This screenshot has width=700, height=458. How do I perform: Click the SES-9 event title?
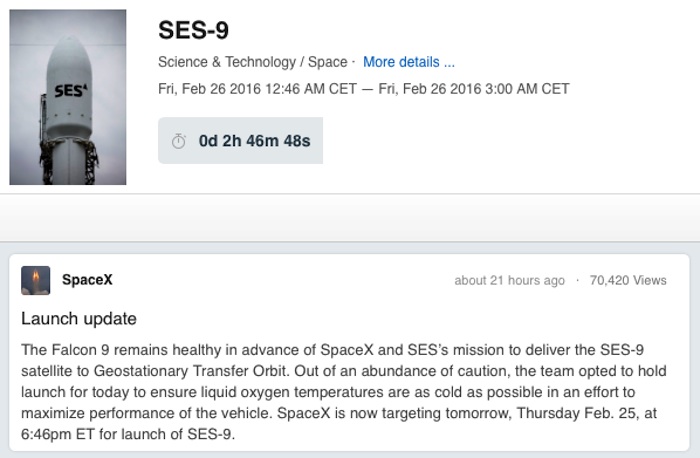tap(193, 30)
